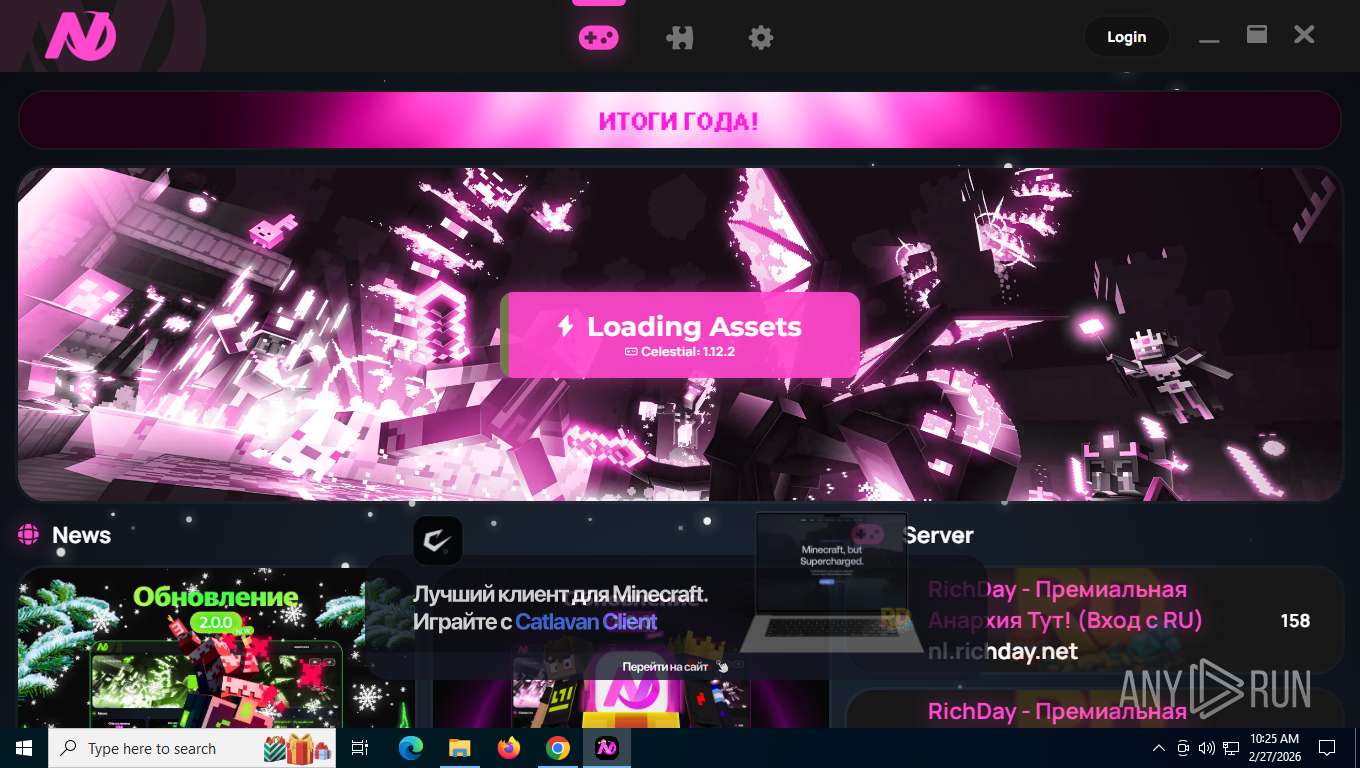Click the launcher taskbar icon
The image size is (1360, 768).
point(607,748)
